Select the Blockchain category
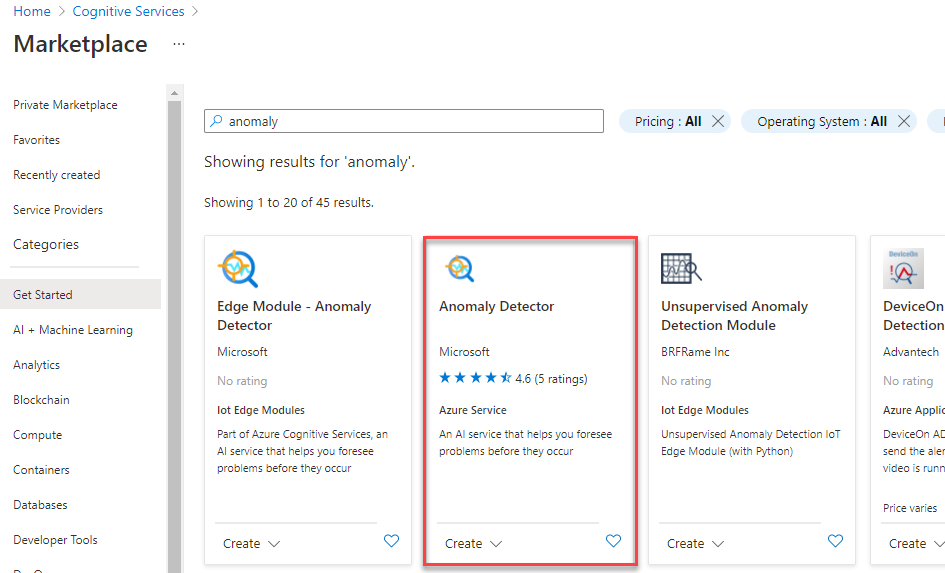945x573 pixels. [41, 399]
